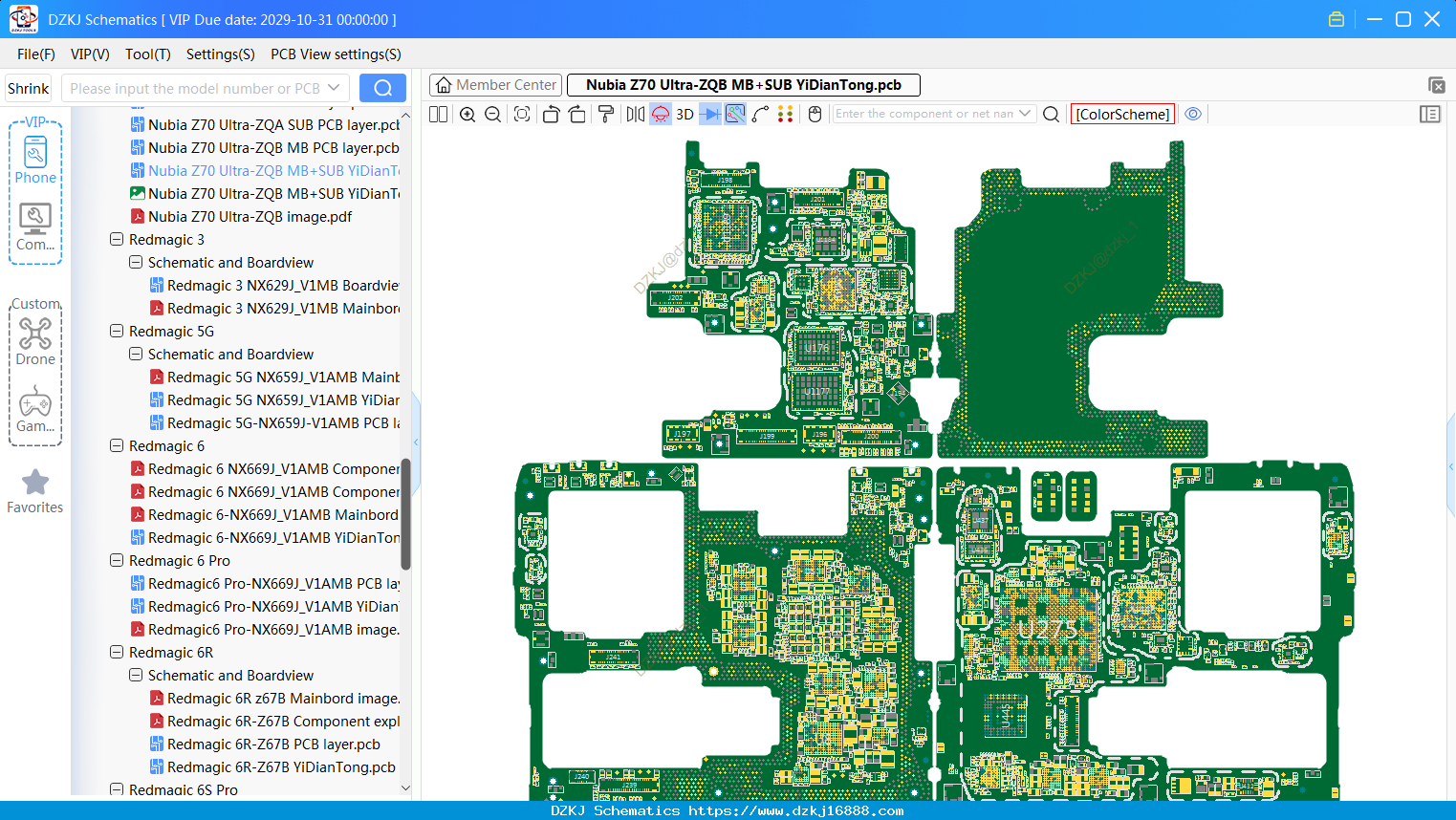Image resolution: width=1456 pixels, height=820 pixels.
Task: Select the Game console category
Action: (35, 408)
